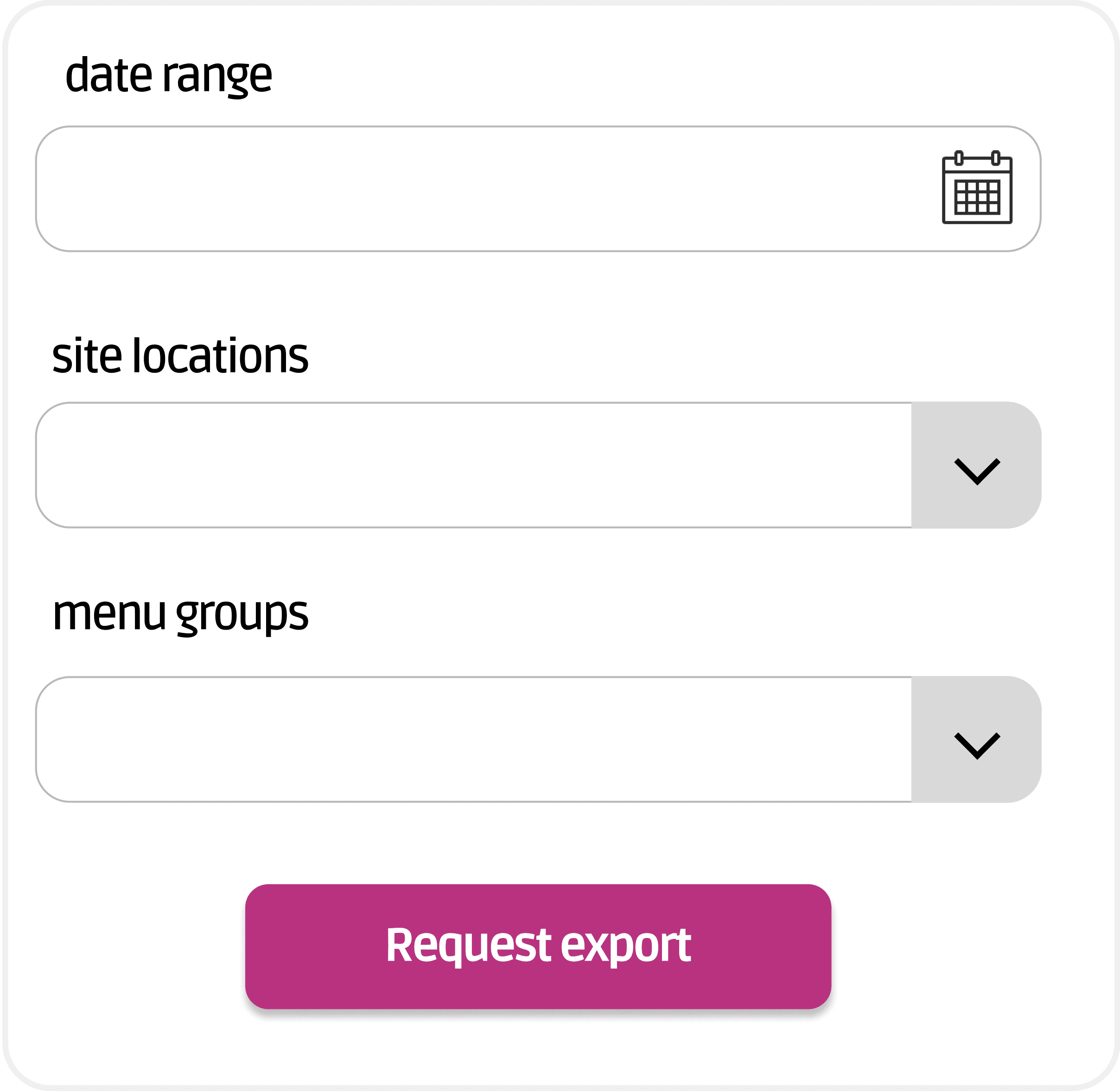Show site location options list
This screenshot has width=1120, height=1091.
pyautogui.click(x=538, y=465)
